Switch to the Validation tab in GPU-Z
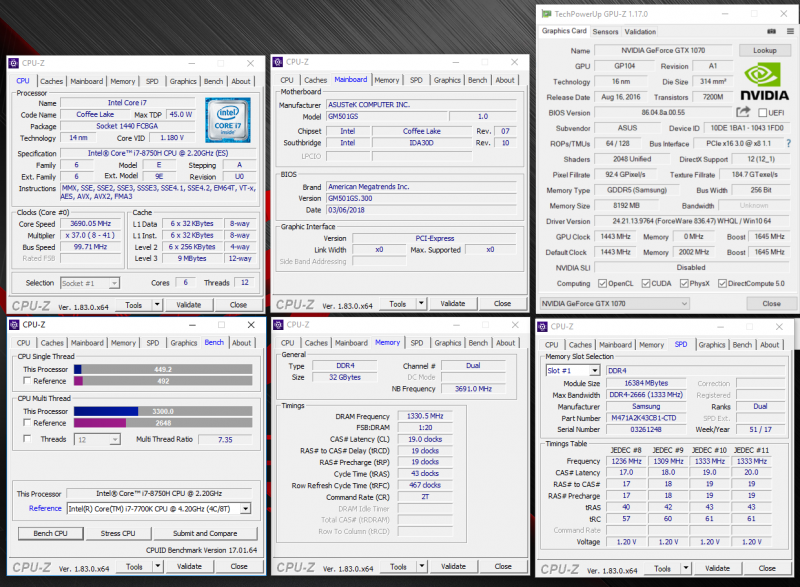This screenshot has height=587, width=800. (x=640, y=32)
